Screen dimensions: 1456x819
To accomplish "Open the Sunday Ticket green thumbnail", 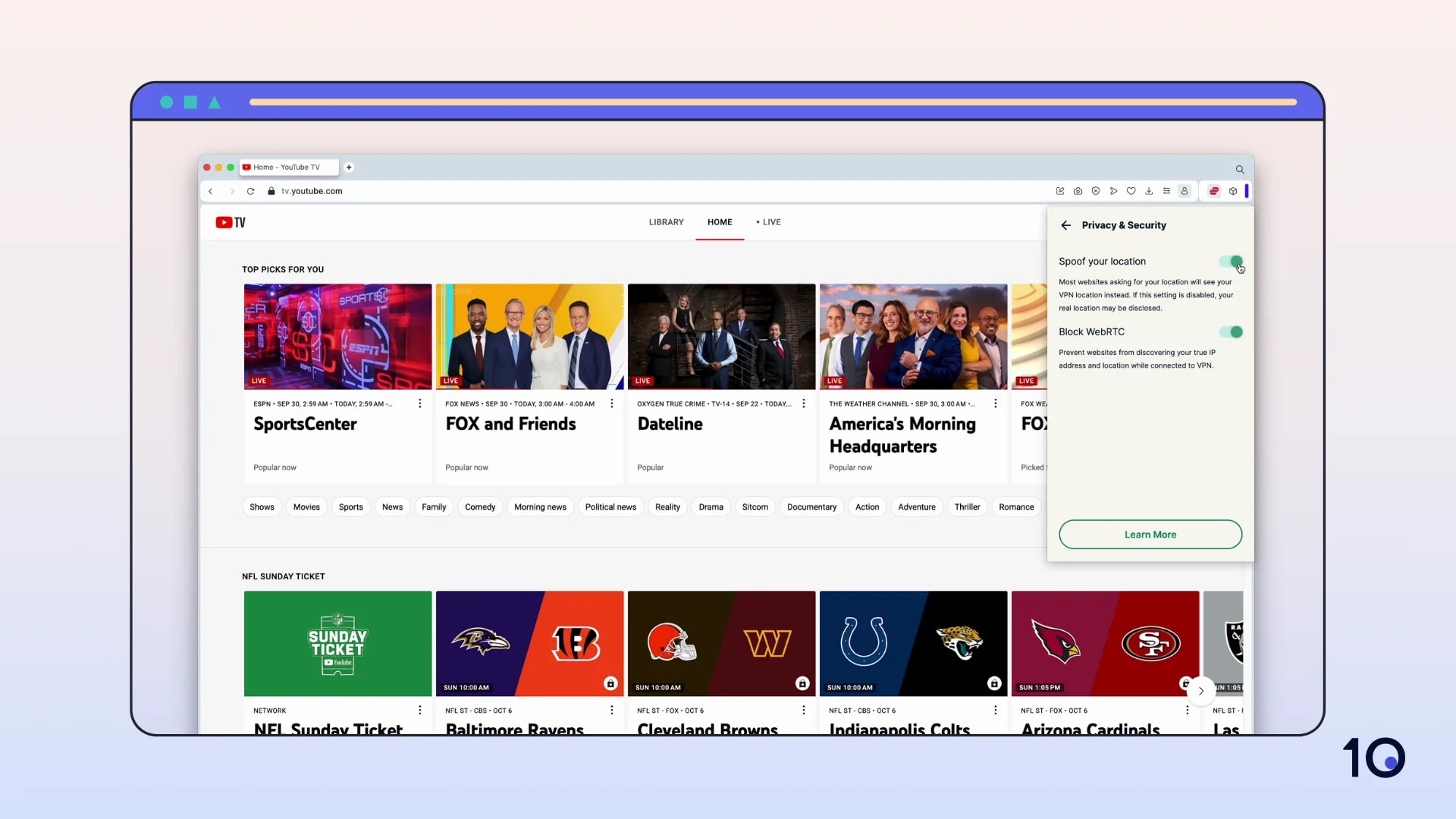I will [x=337, y=643].
